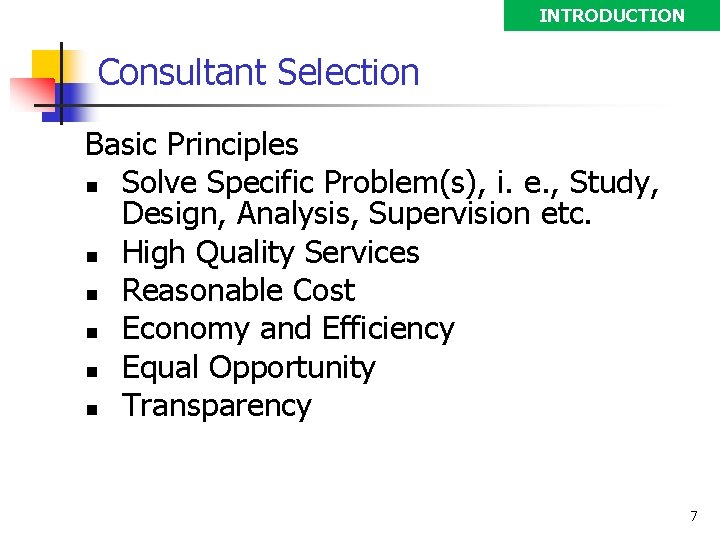Screen dimensions: 720x540
Task: Click the slide page number 7
Action: 694,516
